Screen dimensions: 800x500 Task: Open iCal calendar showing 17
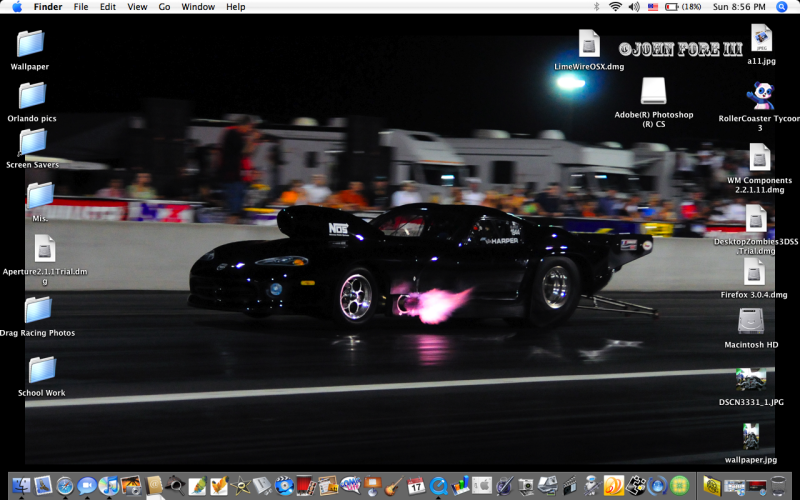click(x=416, y=486)
